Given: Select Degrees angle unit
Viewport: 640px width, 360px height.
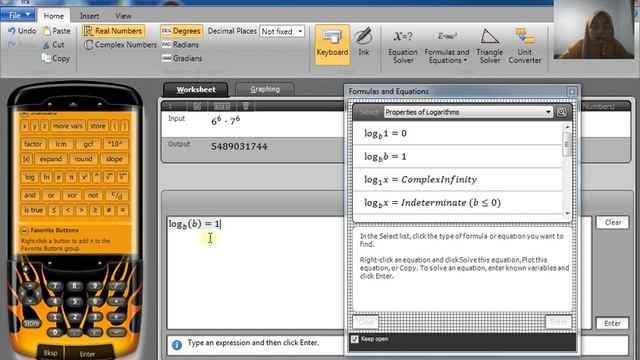Looking at the screenshot, I should coord(181,31).
